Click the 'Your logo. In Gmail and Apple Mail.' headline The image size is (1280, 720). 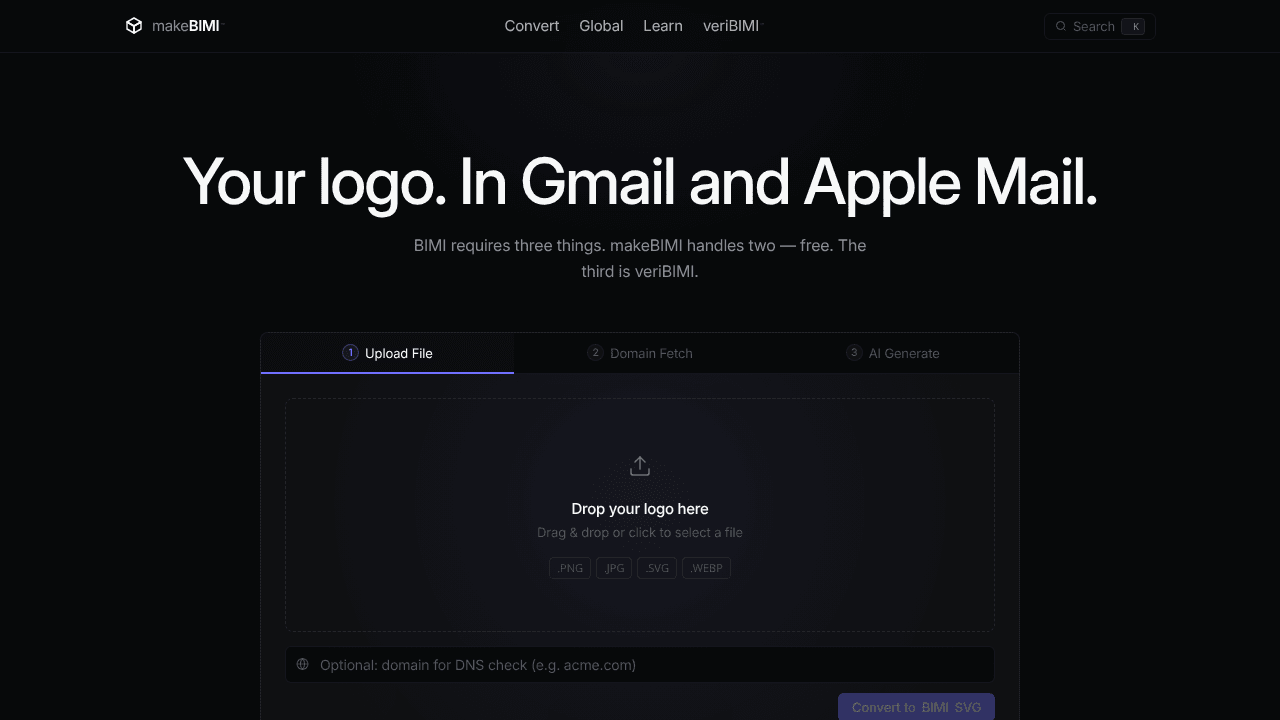pos(640,182)
